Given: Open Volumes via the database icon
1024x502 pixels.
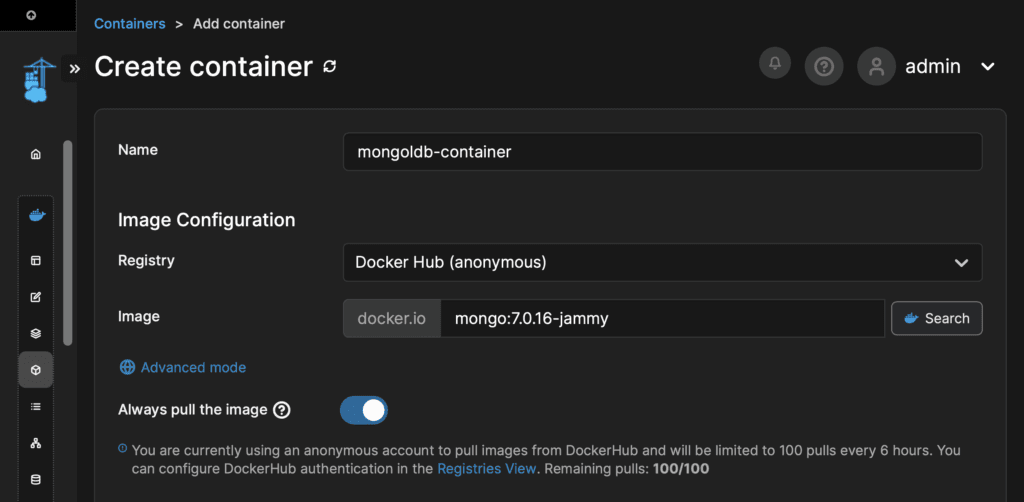Looking at the screenshot, I should click(36, 479).
